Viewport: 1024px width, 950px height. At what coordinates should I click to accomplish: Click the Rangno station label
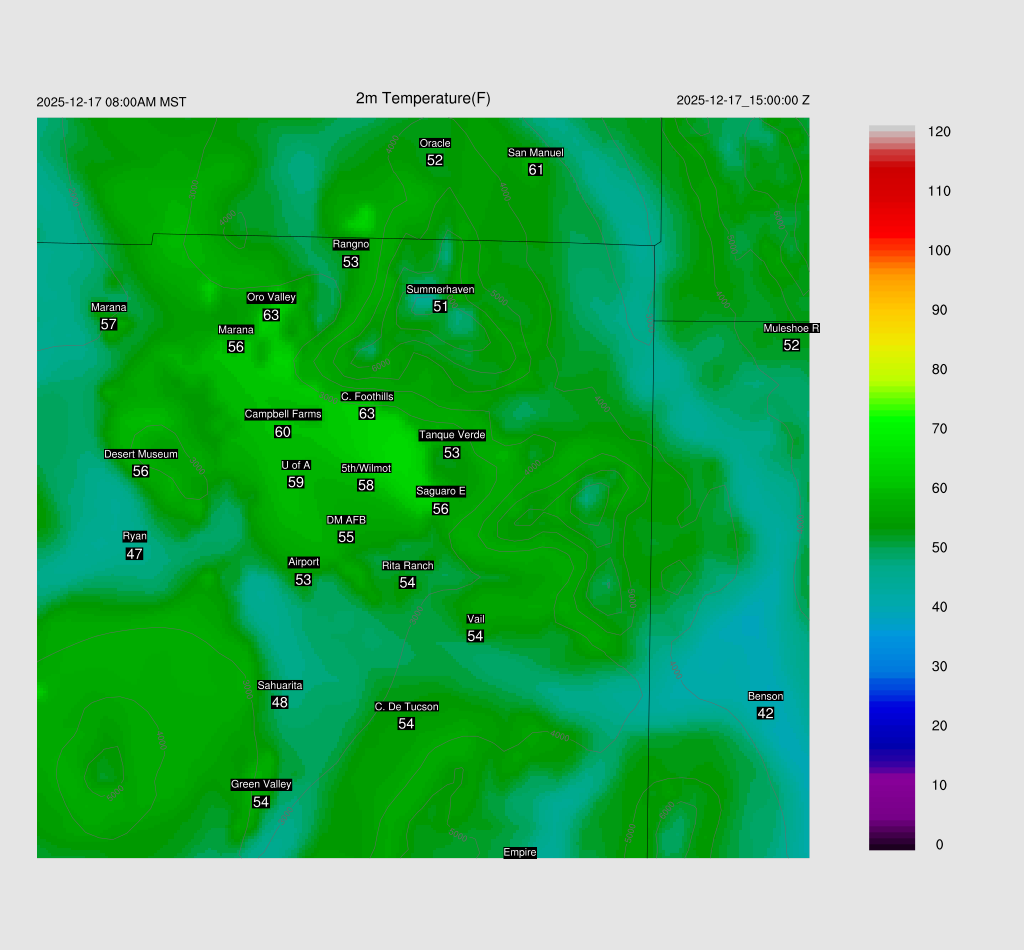[351, 244]
